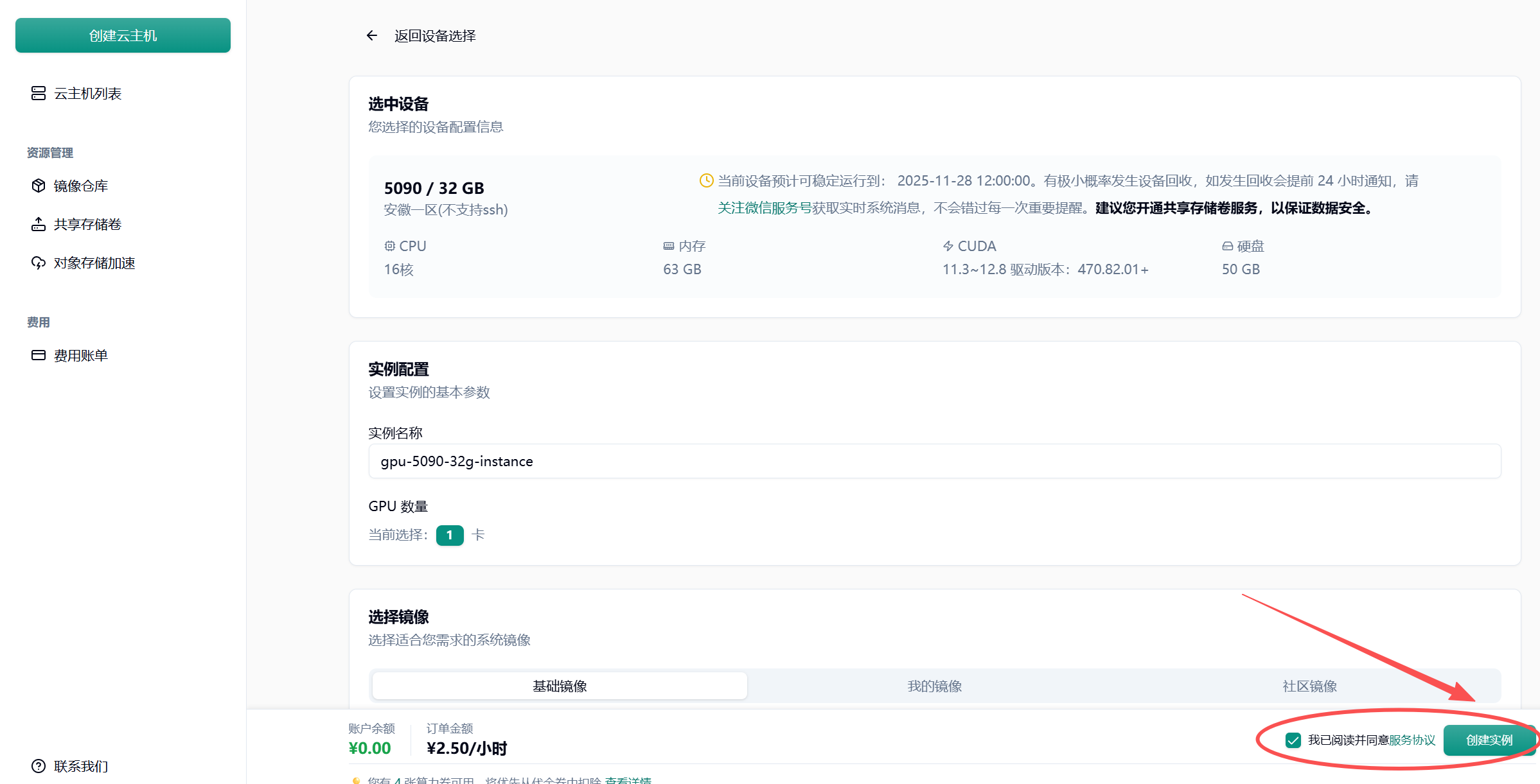The height and width of the screenshot is (784, 1540).
Task: Open the cloud host list icon
Action: (x=39, y=94)
